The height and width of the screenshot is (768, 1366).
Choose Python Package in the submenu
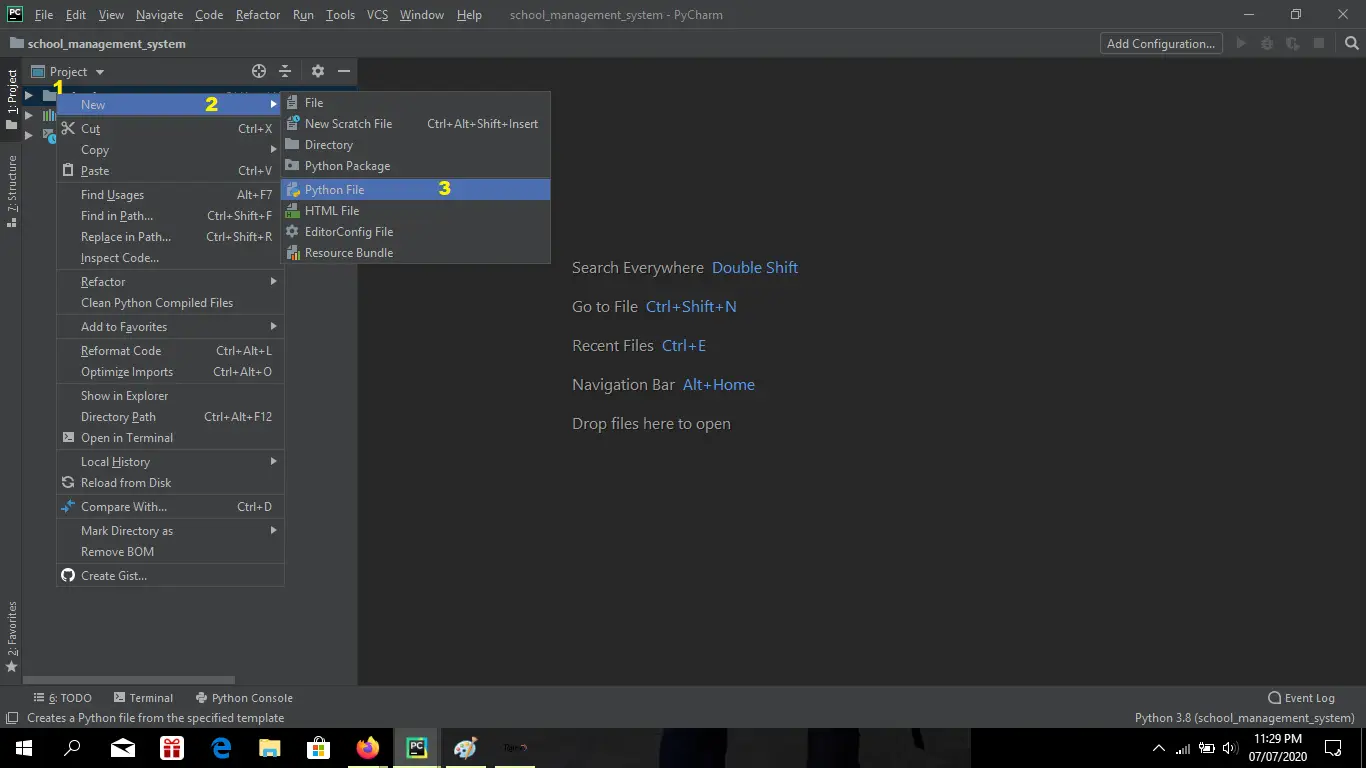click(x=347, y=166)
